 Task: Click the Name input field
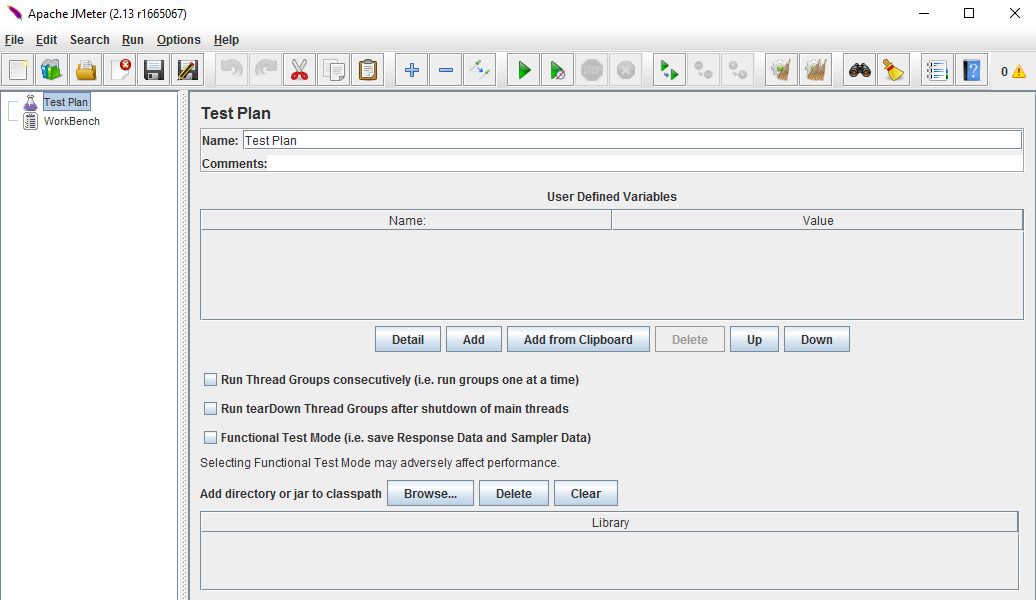coord(632,140)
